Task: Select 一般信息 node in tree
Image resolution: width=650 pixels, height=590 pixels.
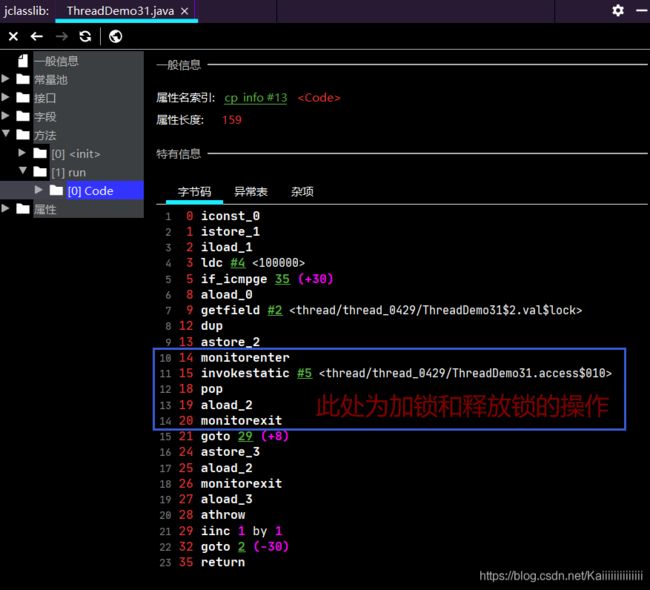Action: (56, 61)
